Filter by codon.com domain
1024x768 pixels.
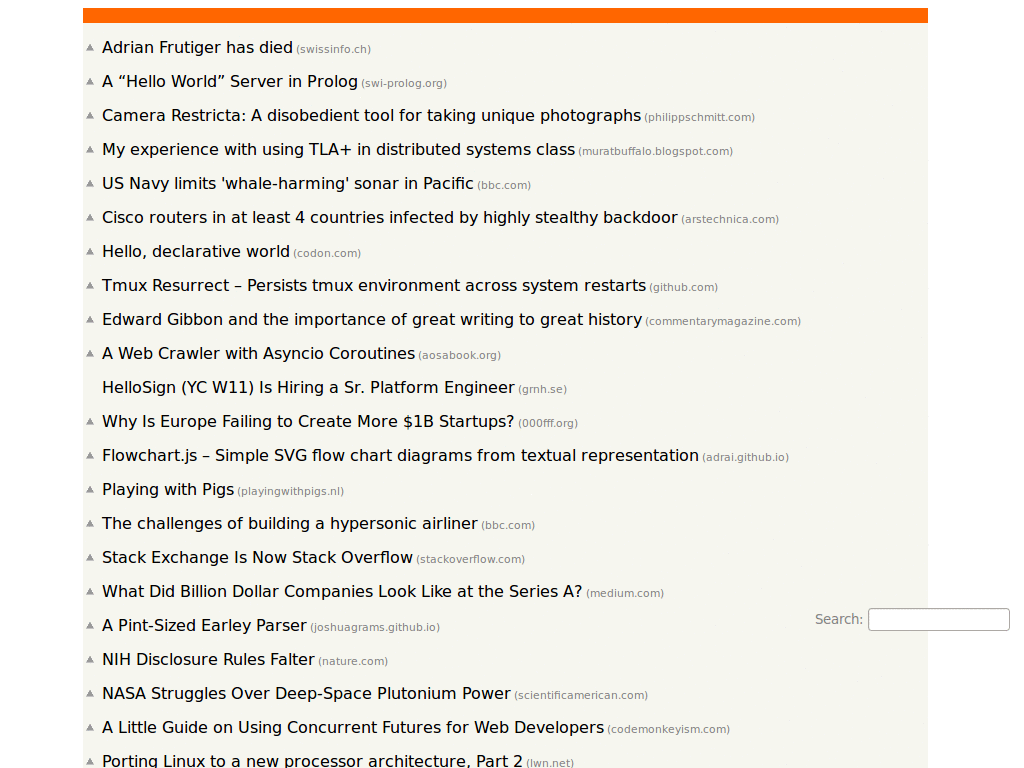coord(327,253)
